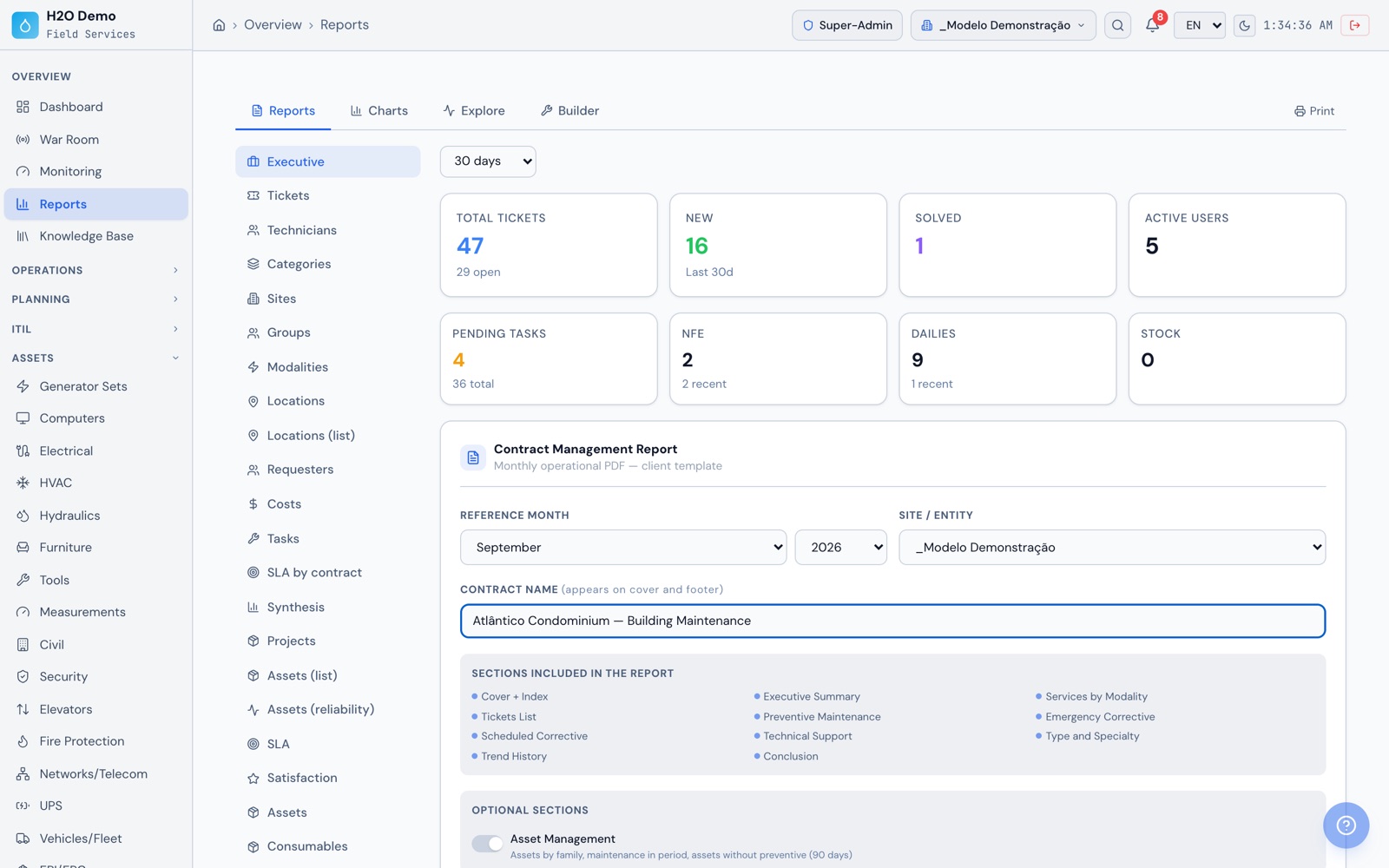The height and width of the screenshot is (868, 1389).
Task: Open the EN language selector
Action: tap(1200, 25)
